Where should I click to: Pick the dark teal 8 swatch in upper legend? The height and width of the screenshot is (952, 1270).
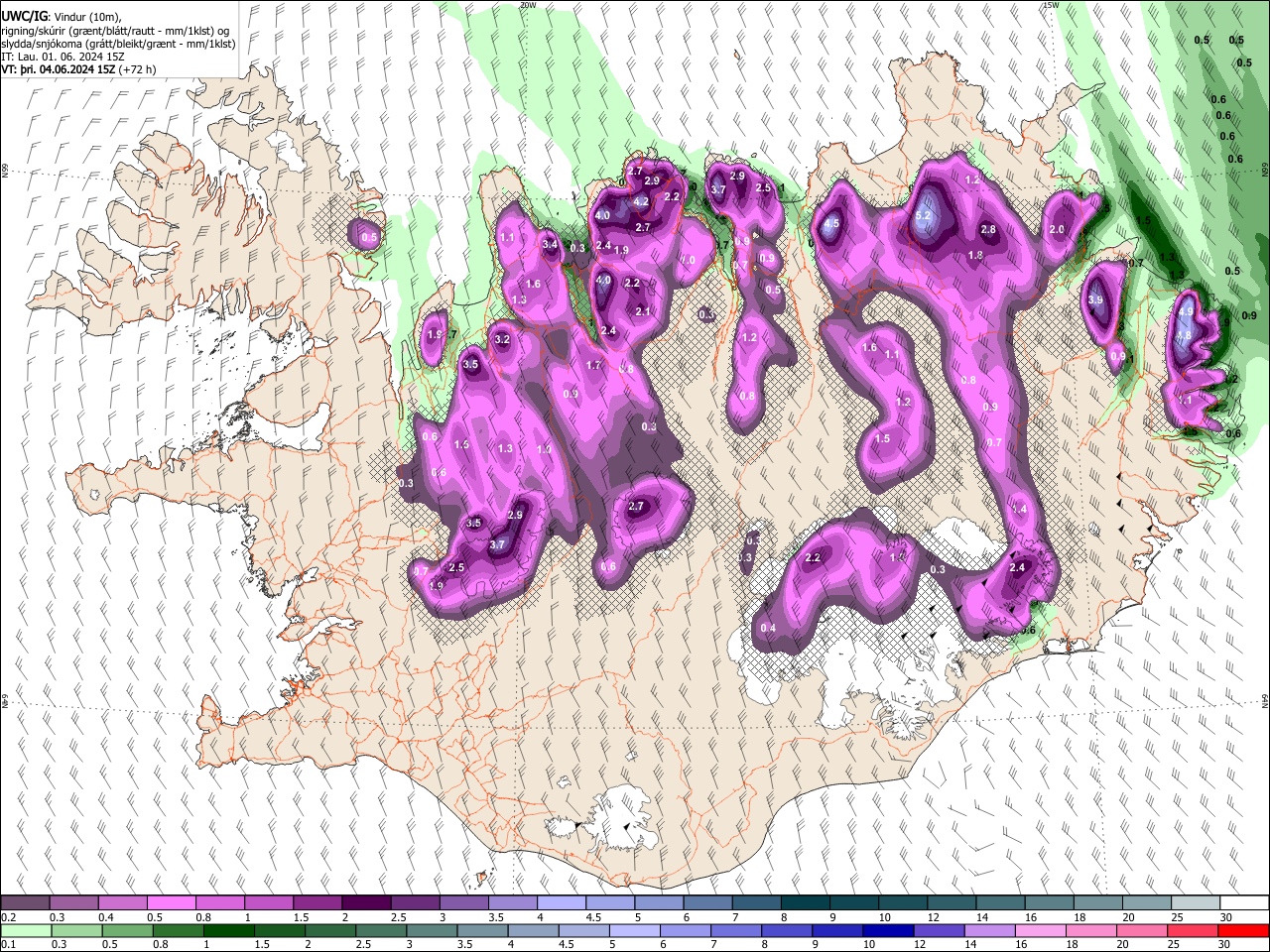click(x=805, y=903)
